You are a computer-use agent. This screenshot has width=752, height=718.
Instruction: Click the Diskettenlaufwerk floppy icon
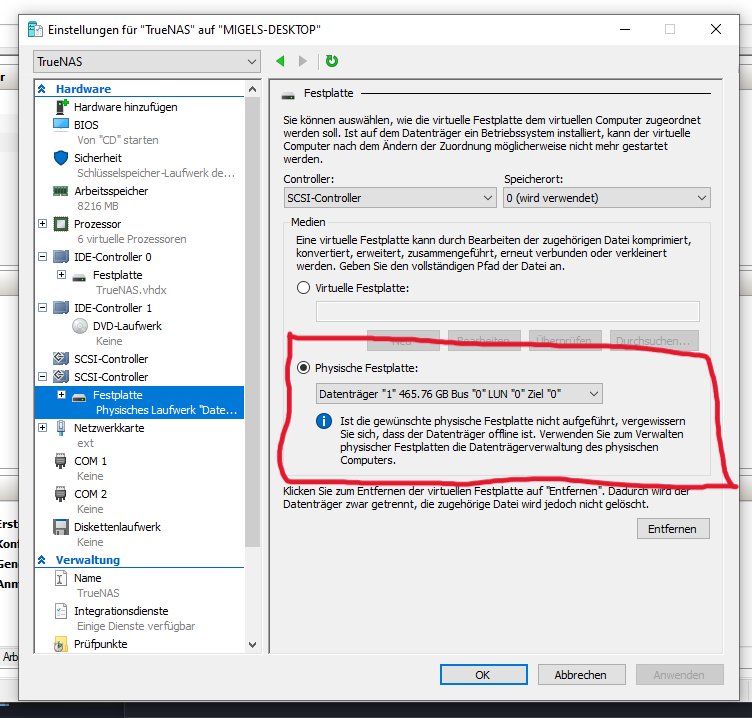(x=61, y=527)
